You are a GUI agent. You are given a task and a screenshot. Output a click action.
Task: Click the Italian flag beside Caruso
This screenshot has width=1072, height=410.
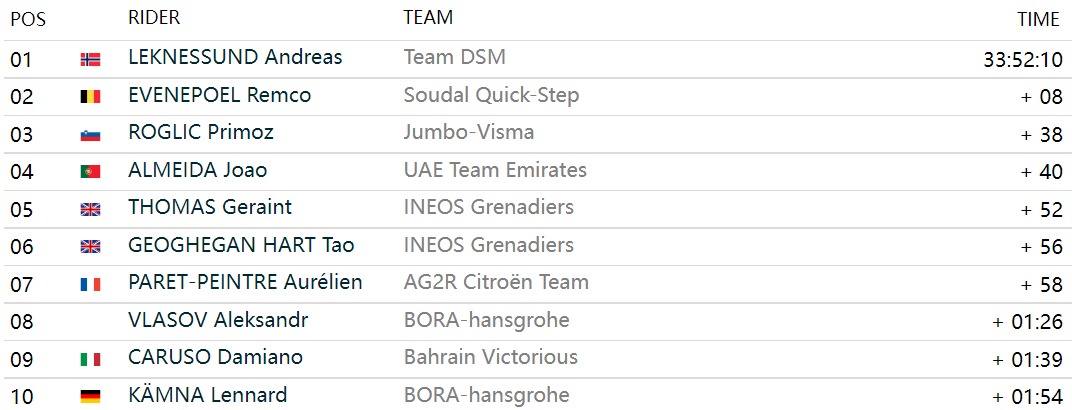(90, 359)
